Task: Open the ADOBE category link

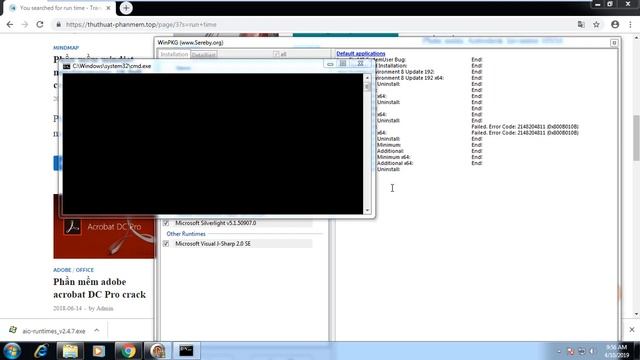Action: 62,270
